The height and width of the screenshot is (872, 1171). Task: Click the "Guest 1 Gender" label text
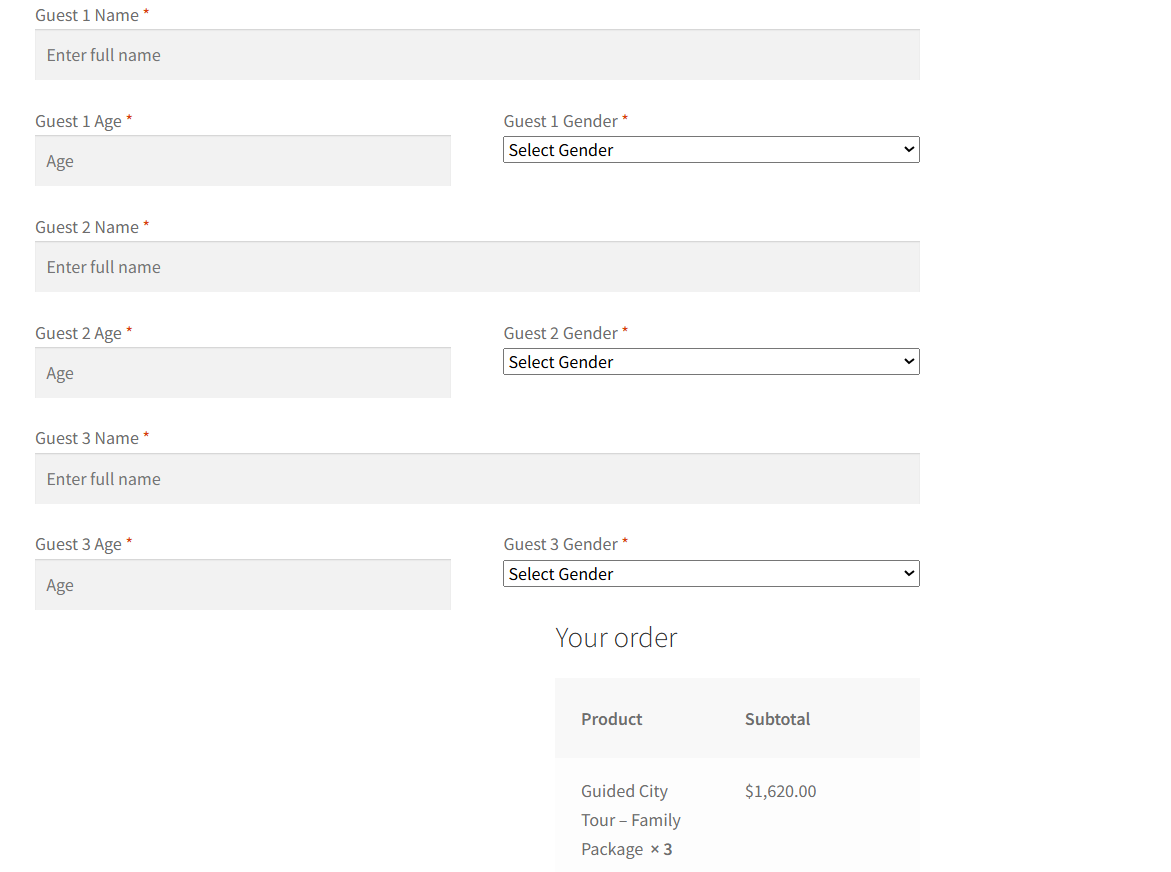tap(560, 121)
